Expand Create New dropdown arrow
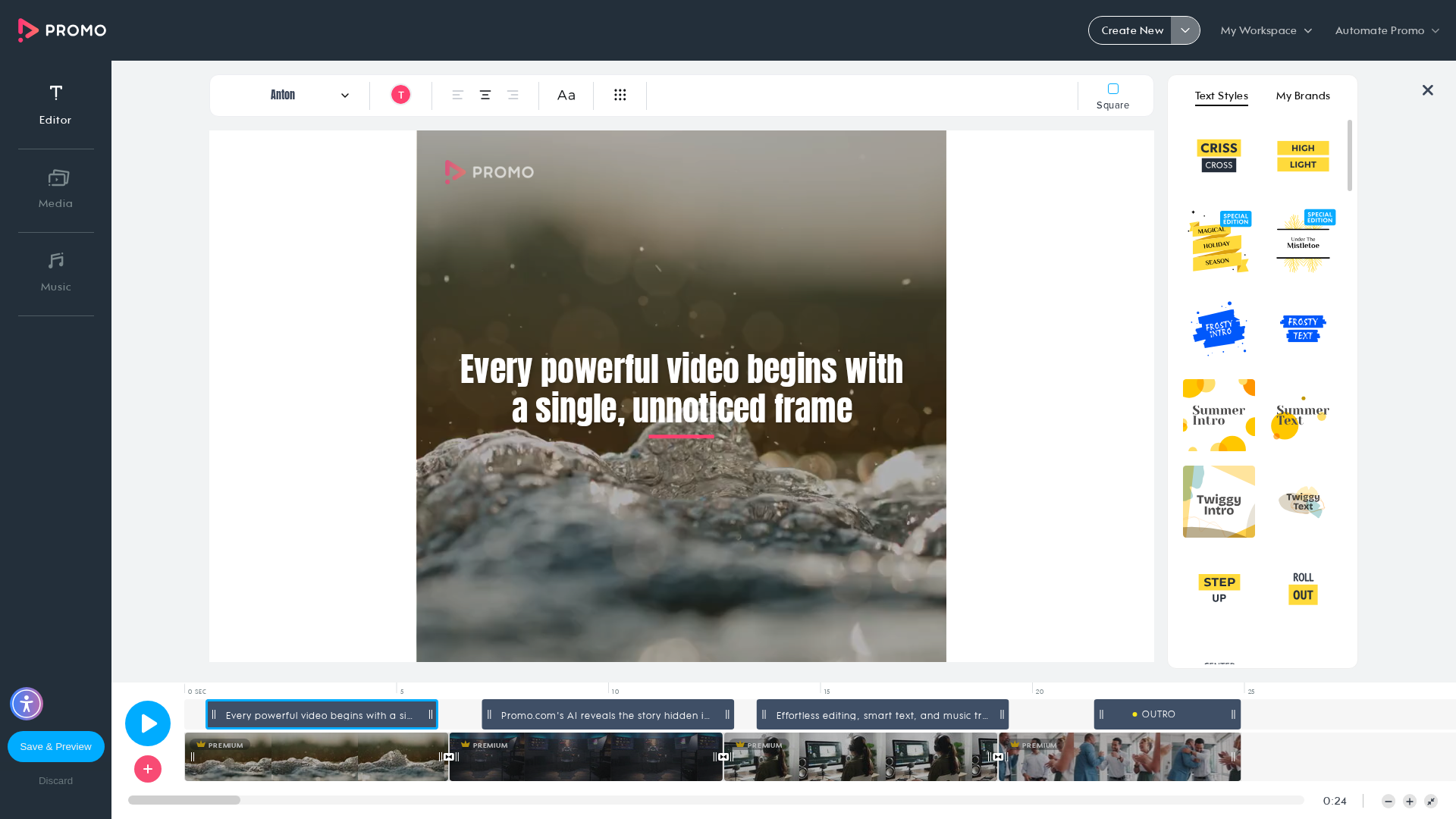The image size is (1456, 819). click(x=1185, y=30)
